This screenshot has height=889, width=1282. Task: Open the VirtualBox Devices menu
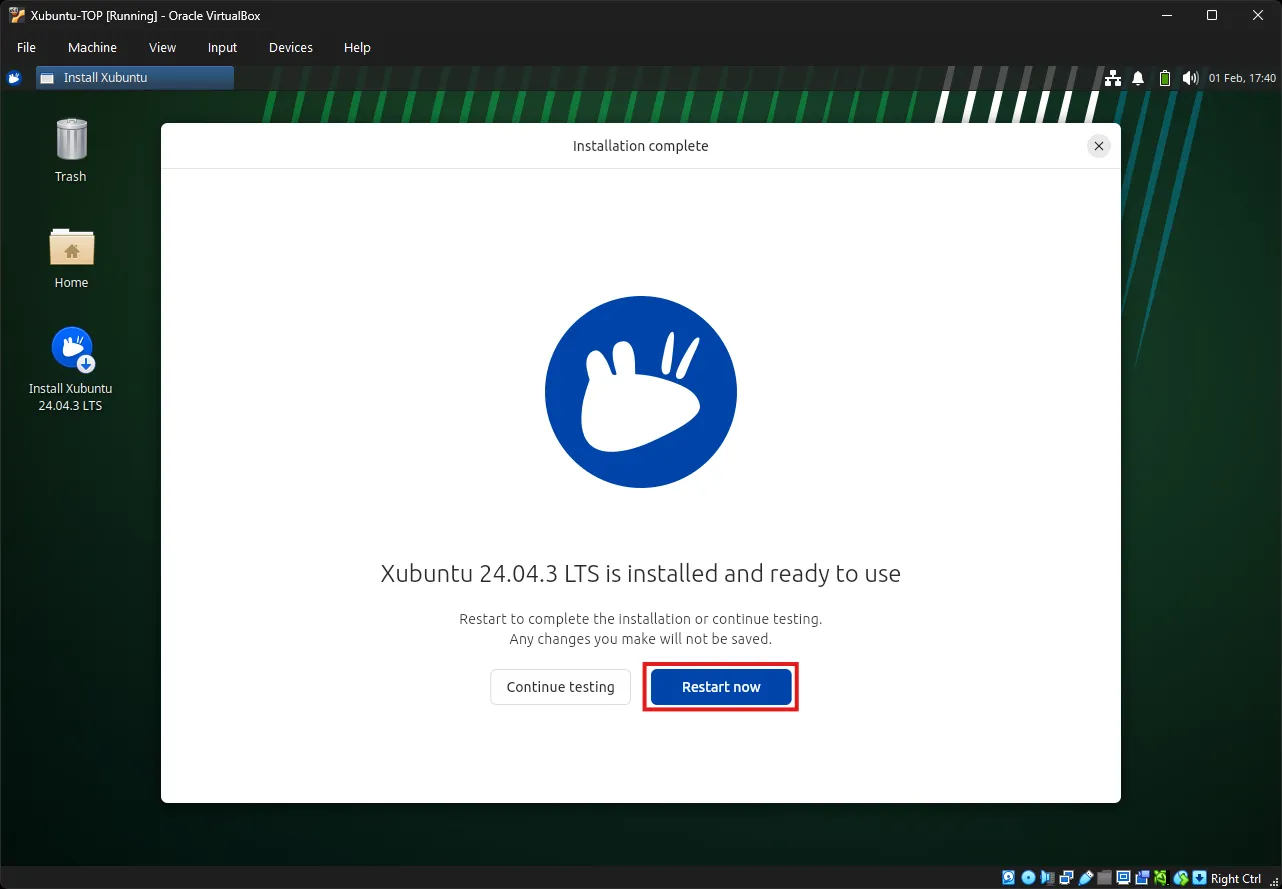coord(290,47)
